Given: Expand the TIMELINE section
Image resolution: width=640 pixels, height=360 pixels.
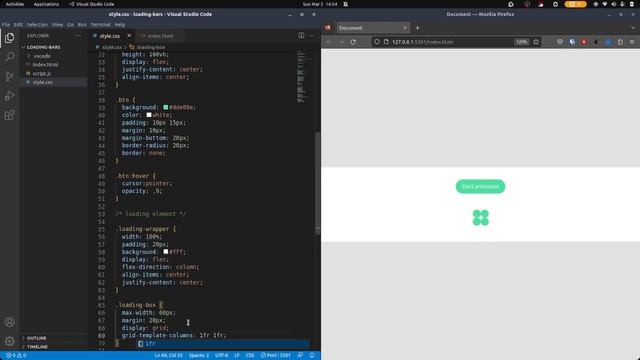Looking at the screenshot, I should 37,347.
